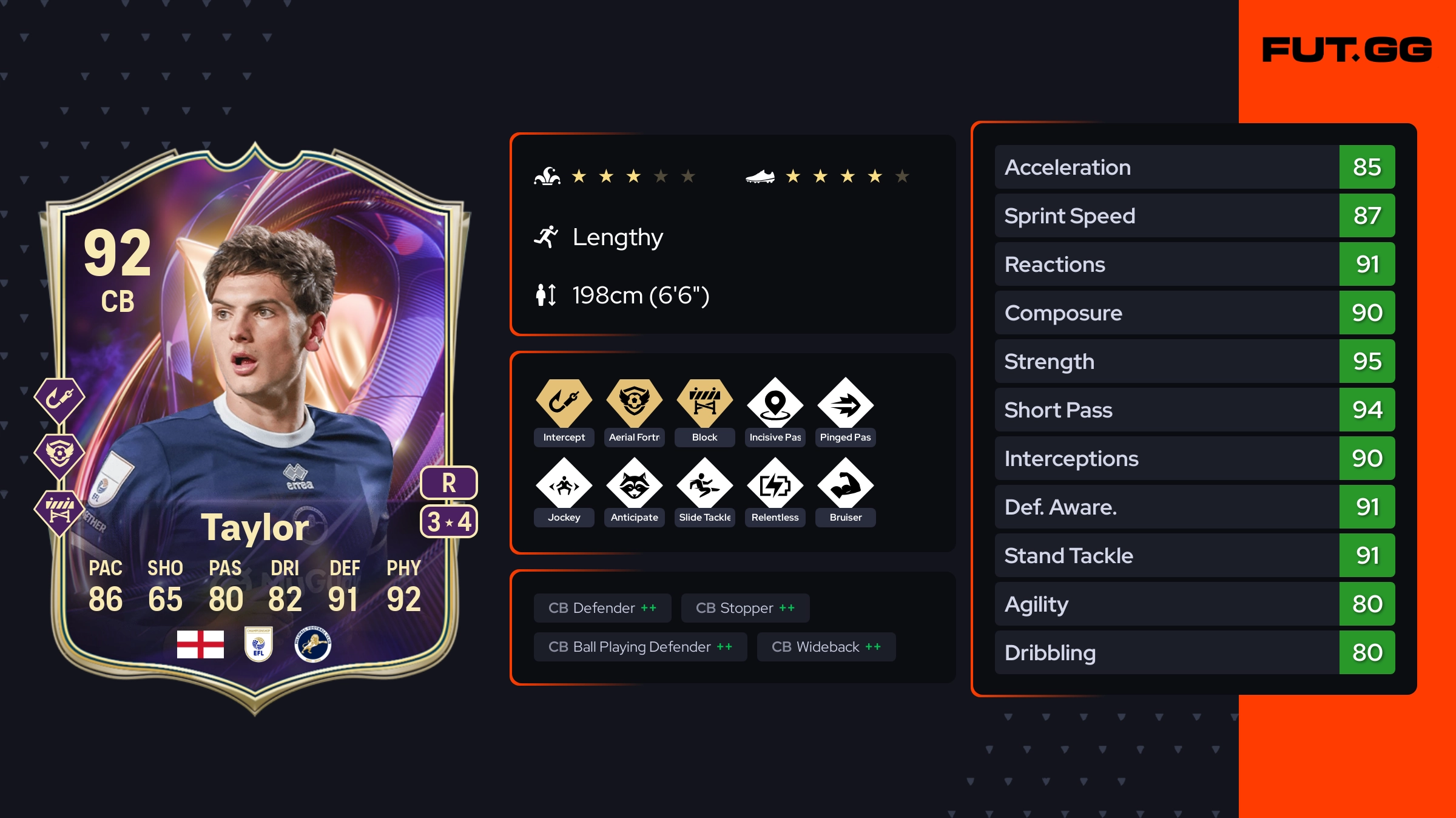Click the CB Defender ++ role tag
The image size is (1456, 818).
coord(602,608)
